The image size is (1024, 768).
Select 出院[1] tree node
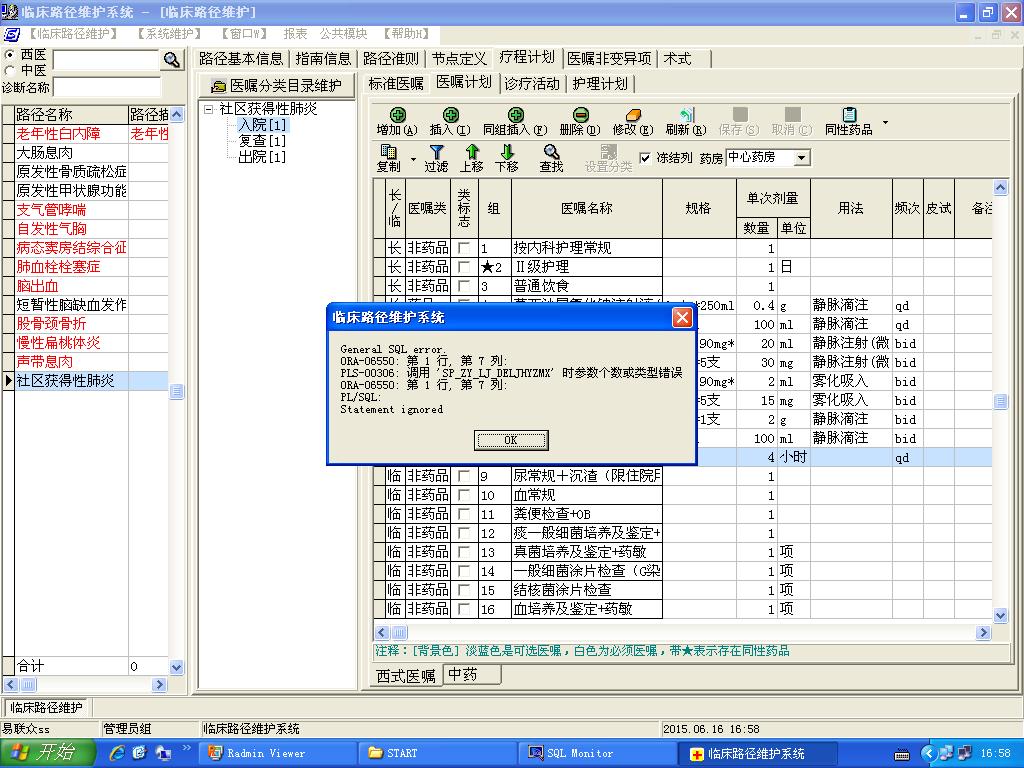262,157
